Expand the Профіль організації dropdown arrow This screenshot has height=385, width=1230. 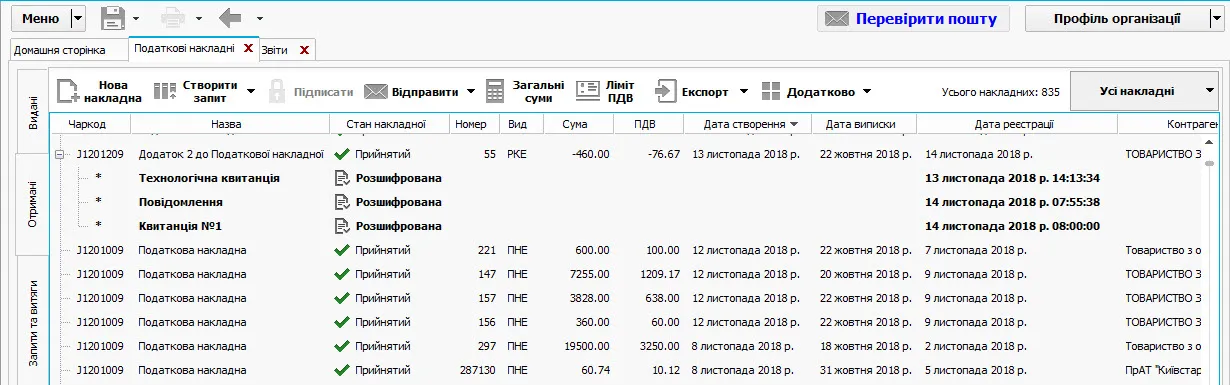coord(1216,18)
